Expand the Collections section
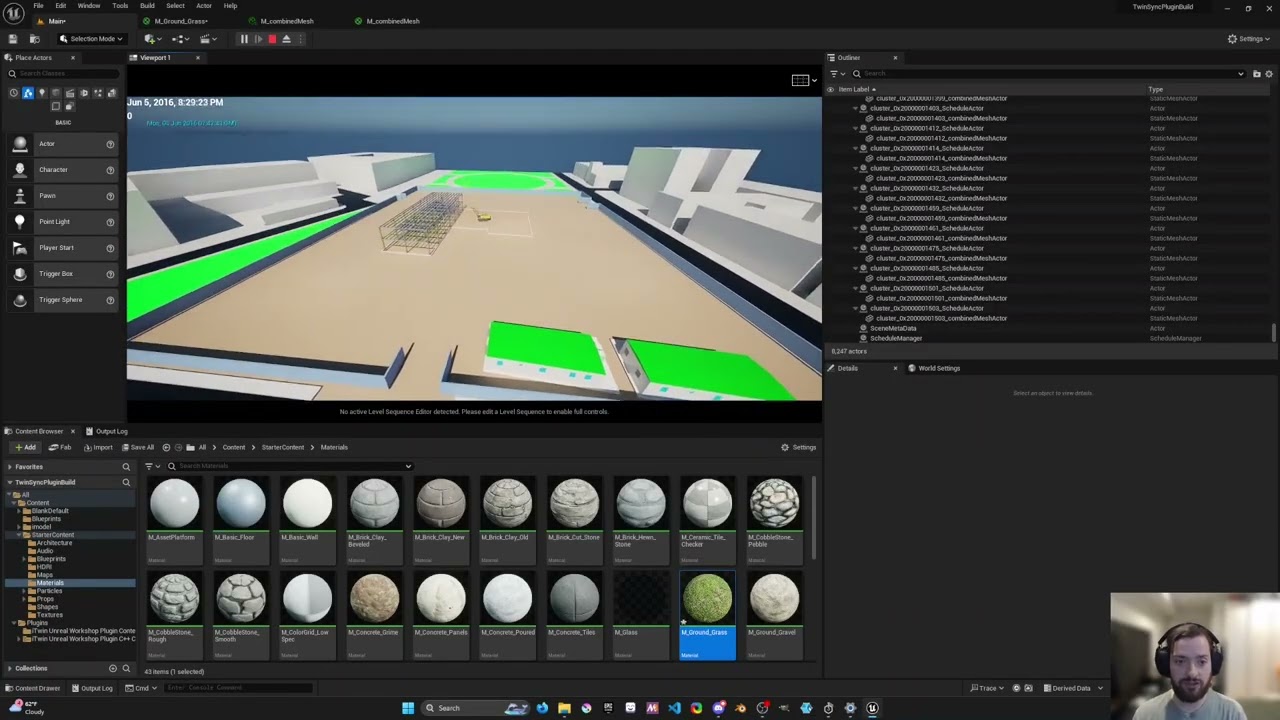This screenshot has height=720, width=1280. (x=9, y=668)
